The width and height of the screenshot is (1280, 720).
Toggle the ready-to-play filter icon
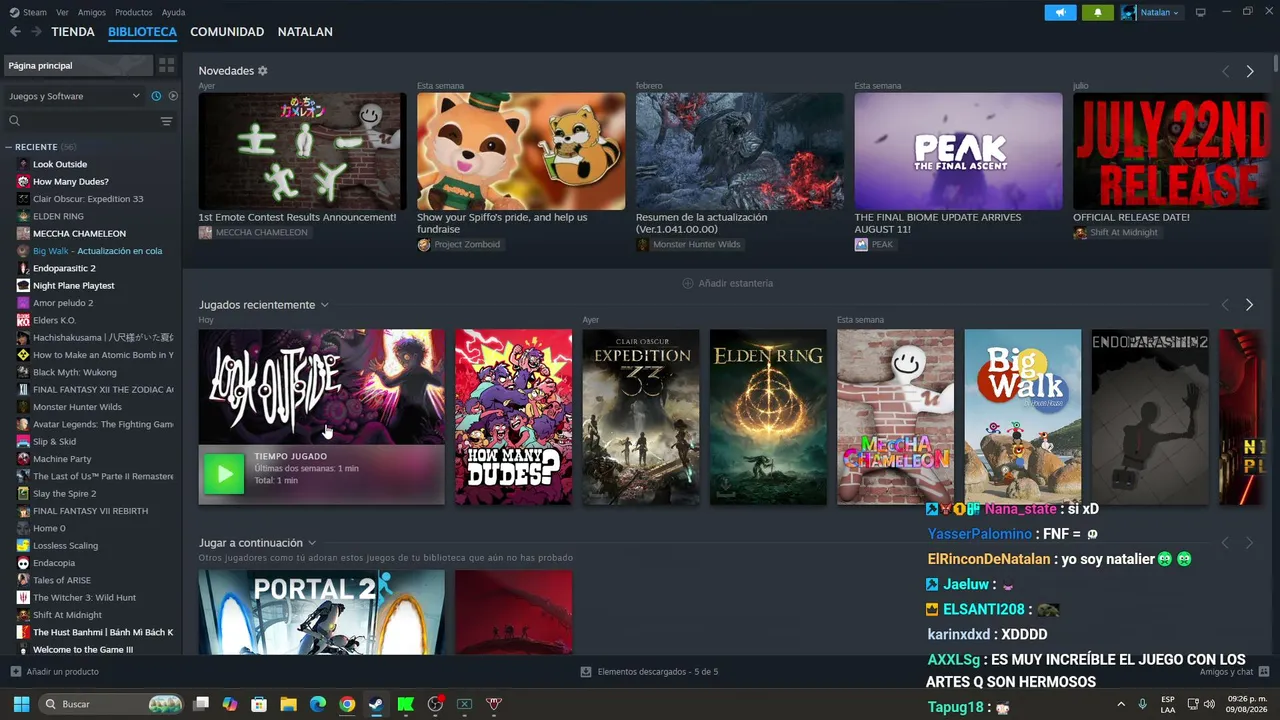coord(173,96)
